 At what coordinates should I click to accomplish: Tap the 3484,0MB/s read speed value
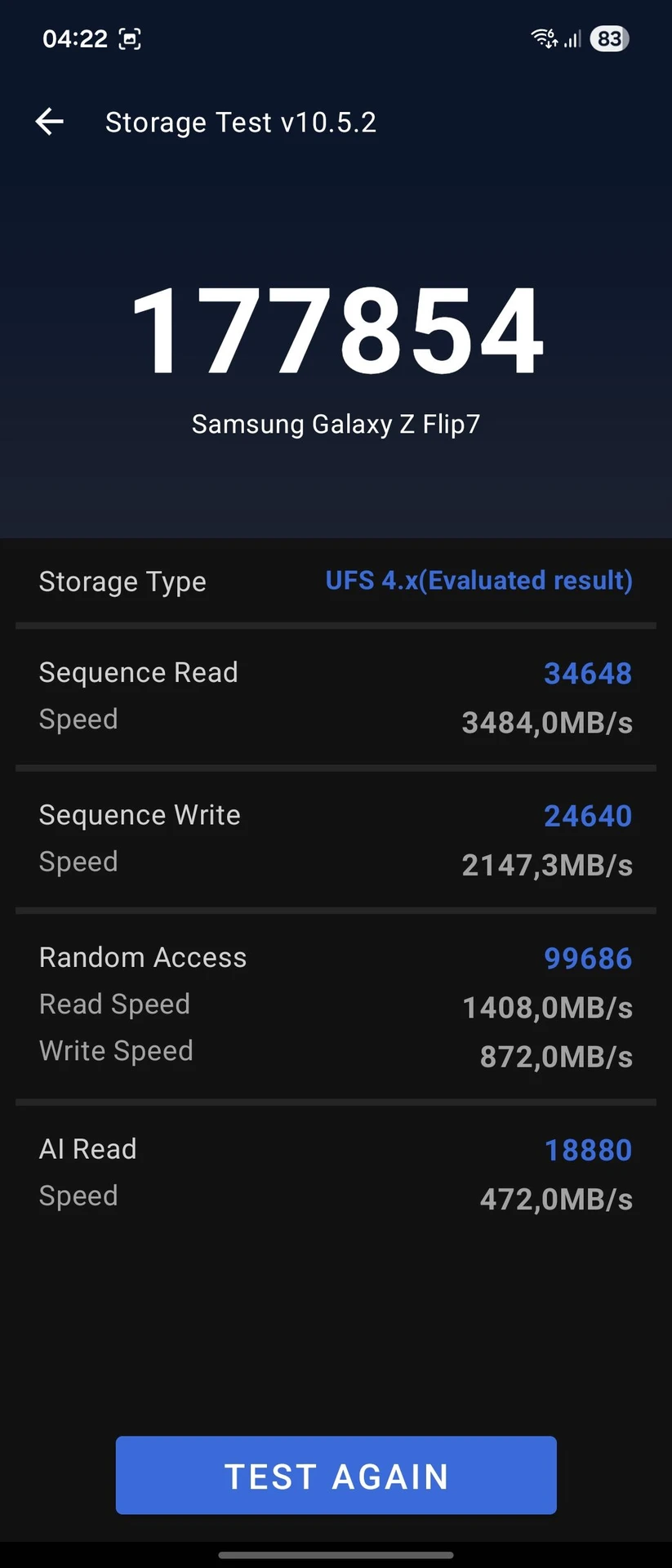coord(547,723)
